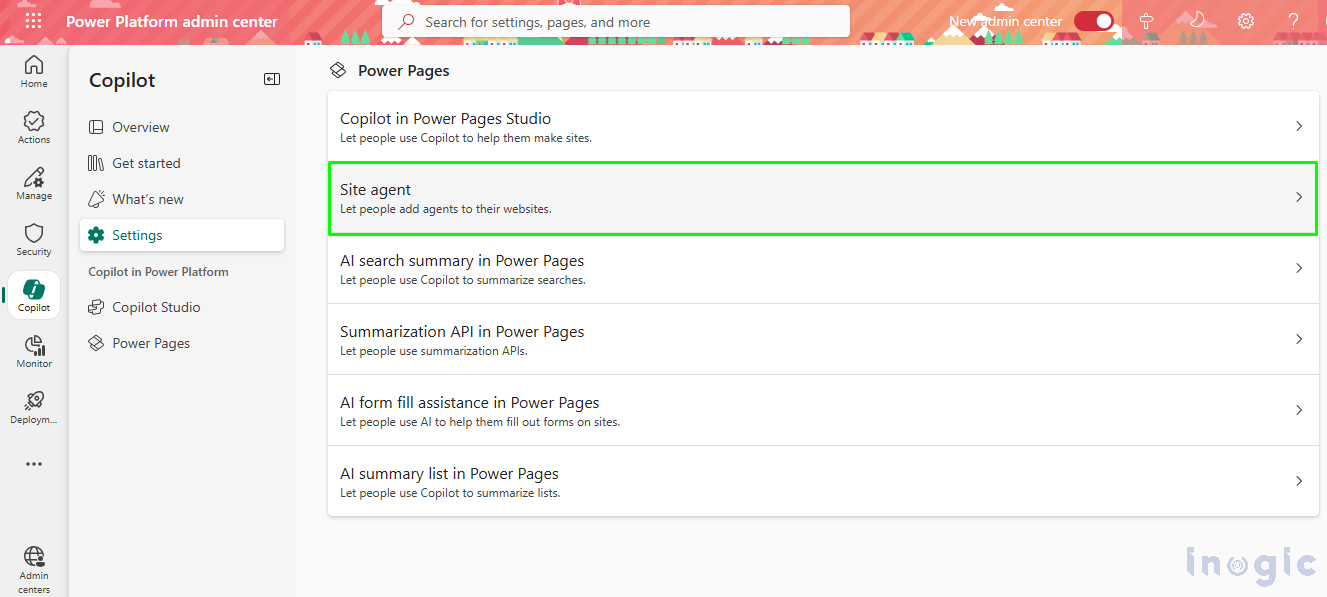Image resolution: width=1327 pixels, height=597 pixels.
Task: Open Copilot in Power Pages Studio setting
Action: [823, 127]
